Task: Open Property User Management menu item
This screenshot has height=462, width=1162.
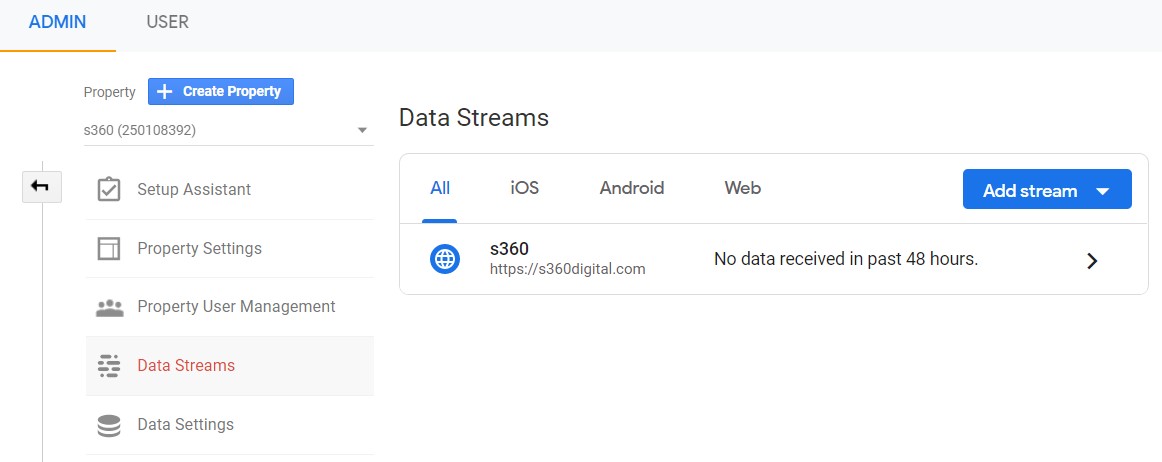Action: click(x=229, y=307)
